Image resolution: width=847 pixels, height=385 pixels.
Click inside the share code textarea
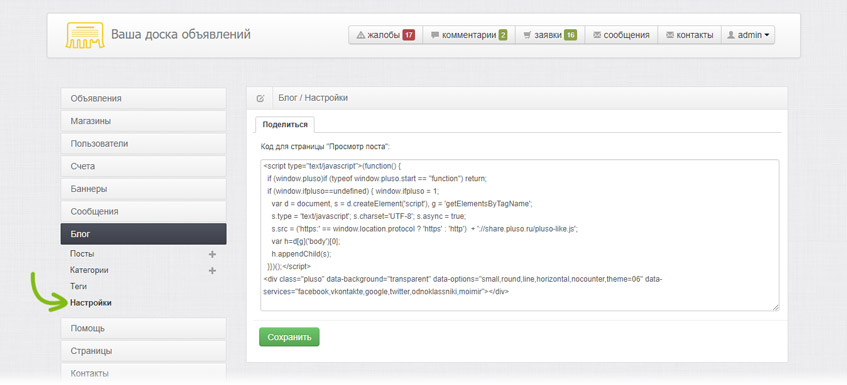520,235
